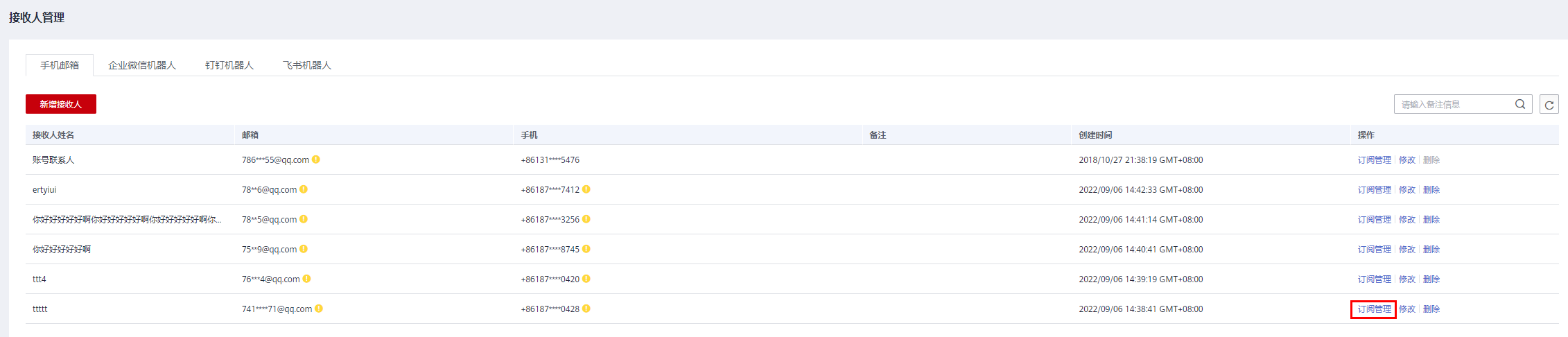Click email 741***71@qq.com

tap(277, 309)
